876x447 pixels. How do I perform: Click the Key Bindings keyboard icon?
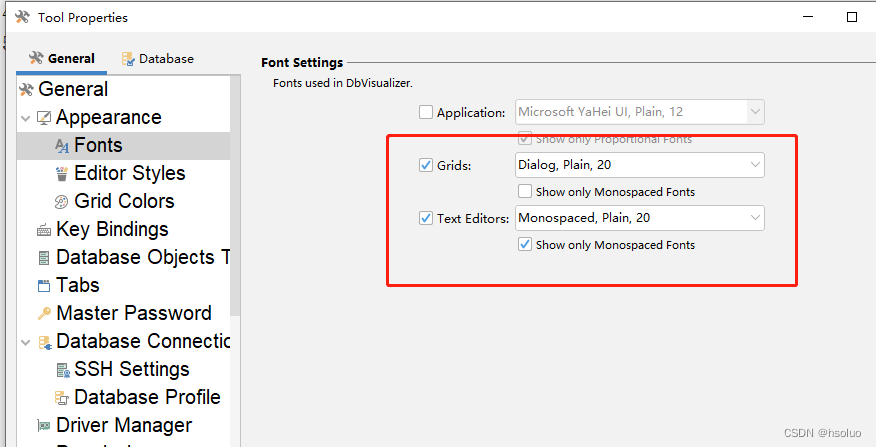pyautogui.click(x=44, y=230)
